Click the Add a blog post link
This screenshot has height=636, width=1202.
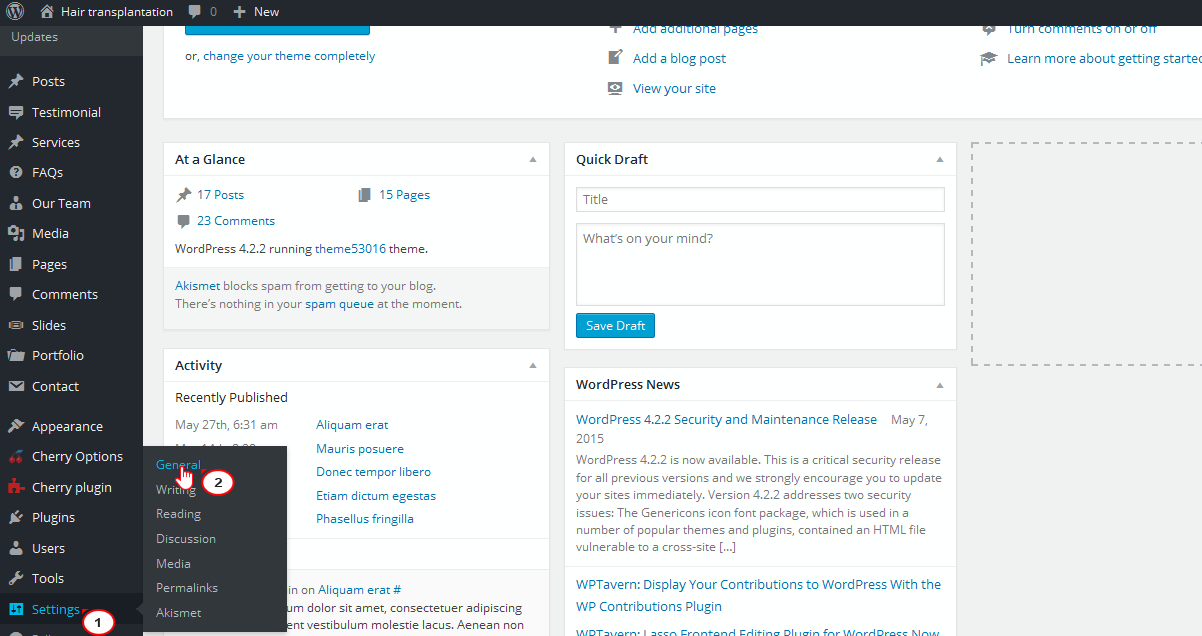(679, 58)
